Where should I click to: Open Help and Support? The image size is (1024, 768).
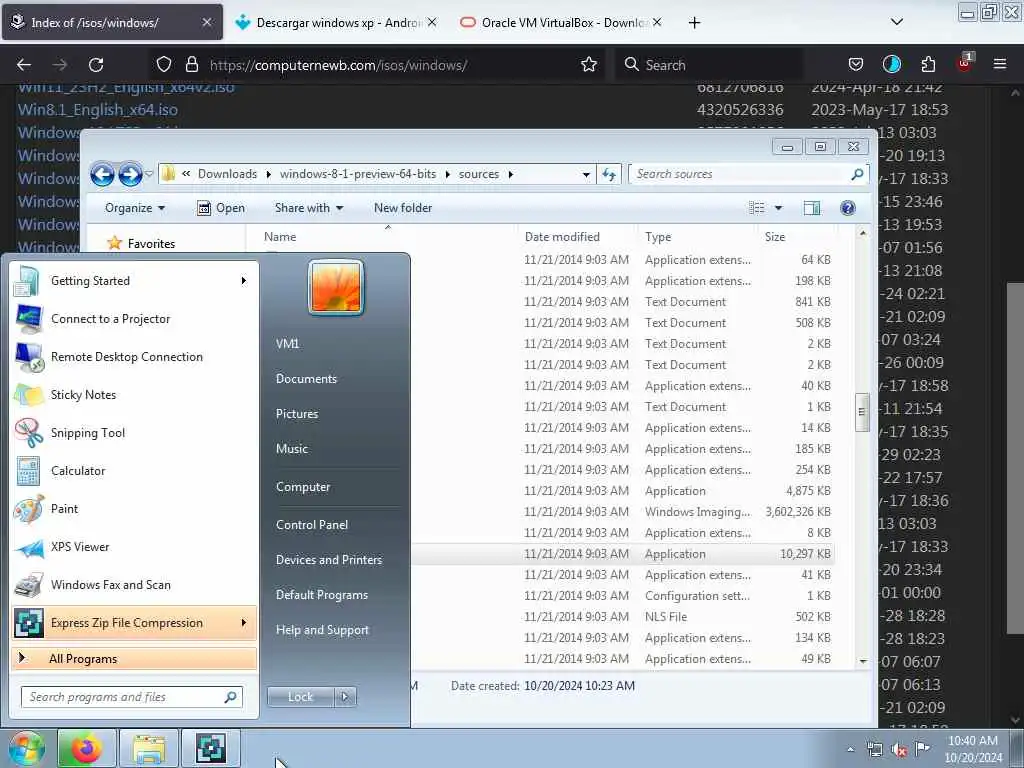323,630
